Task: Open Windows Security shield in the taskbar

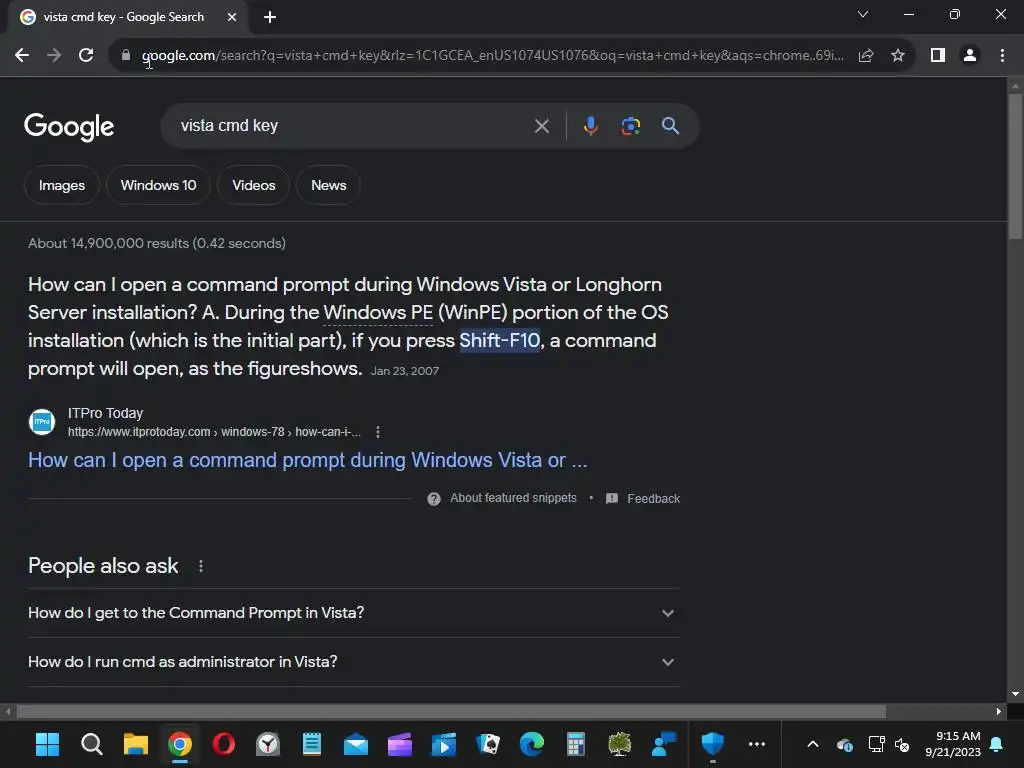Action: (x=712, y=744)
